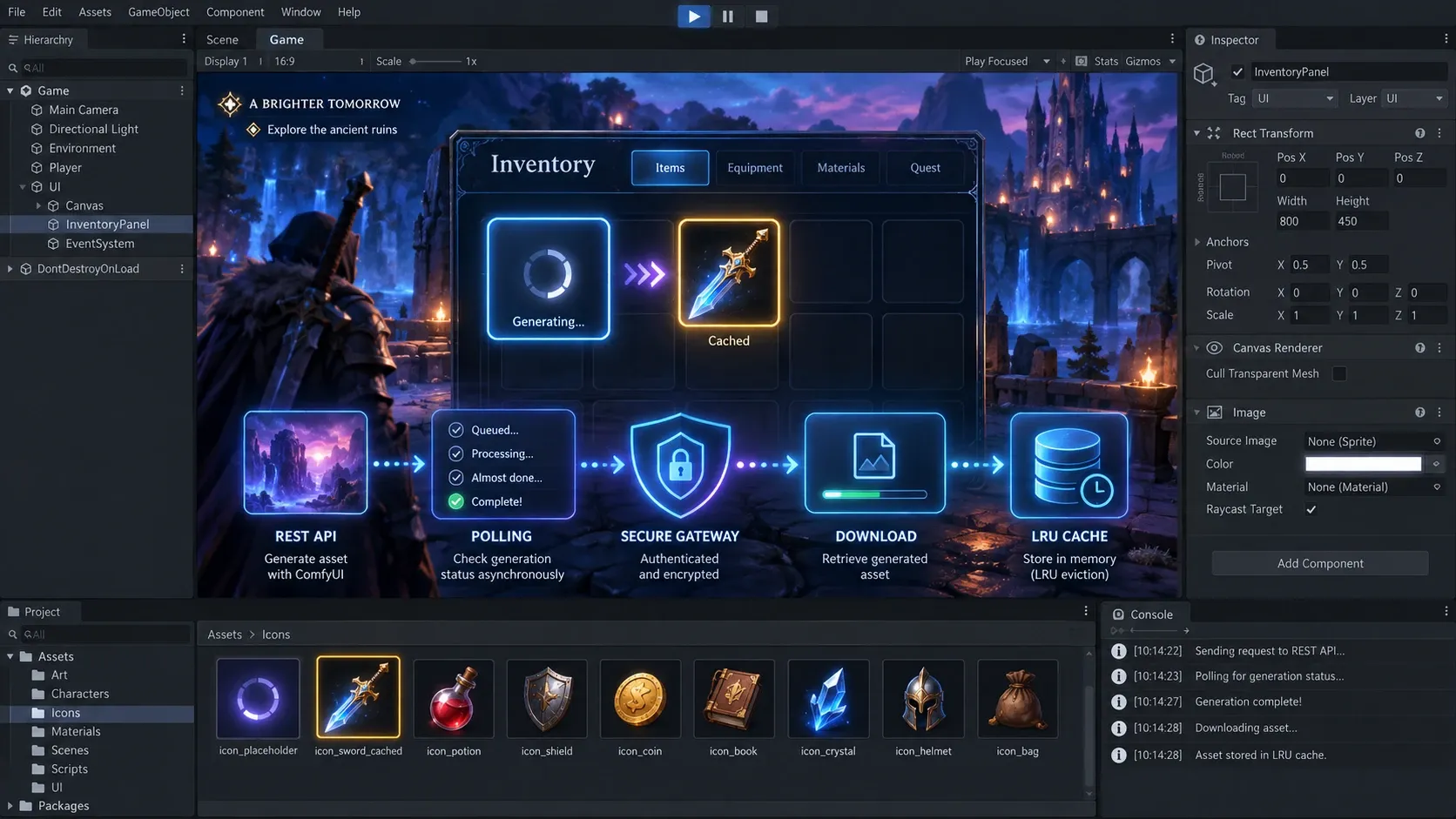Open Hierarchy panel three-dot options menu

(x=184, y=39)
